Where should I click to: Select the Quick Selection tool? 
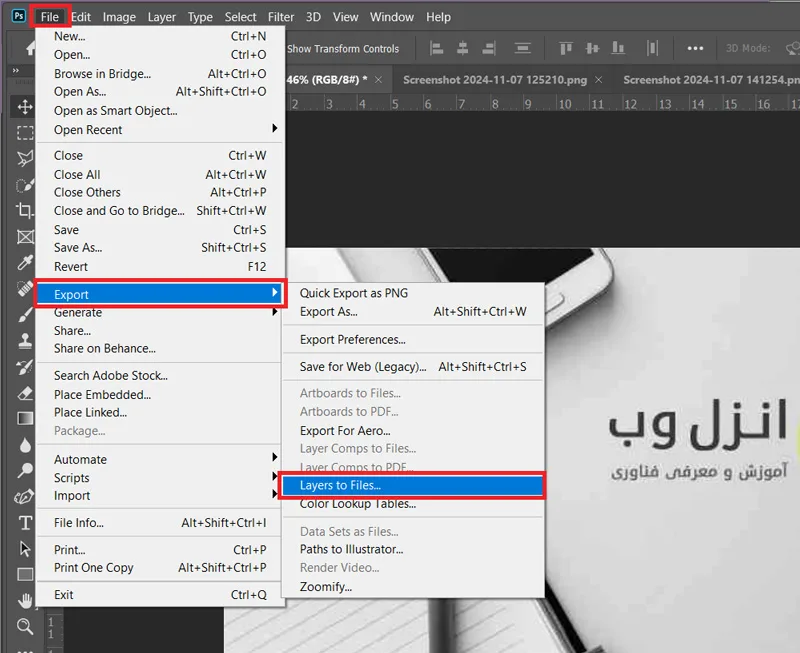[24, 185]
